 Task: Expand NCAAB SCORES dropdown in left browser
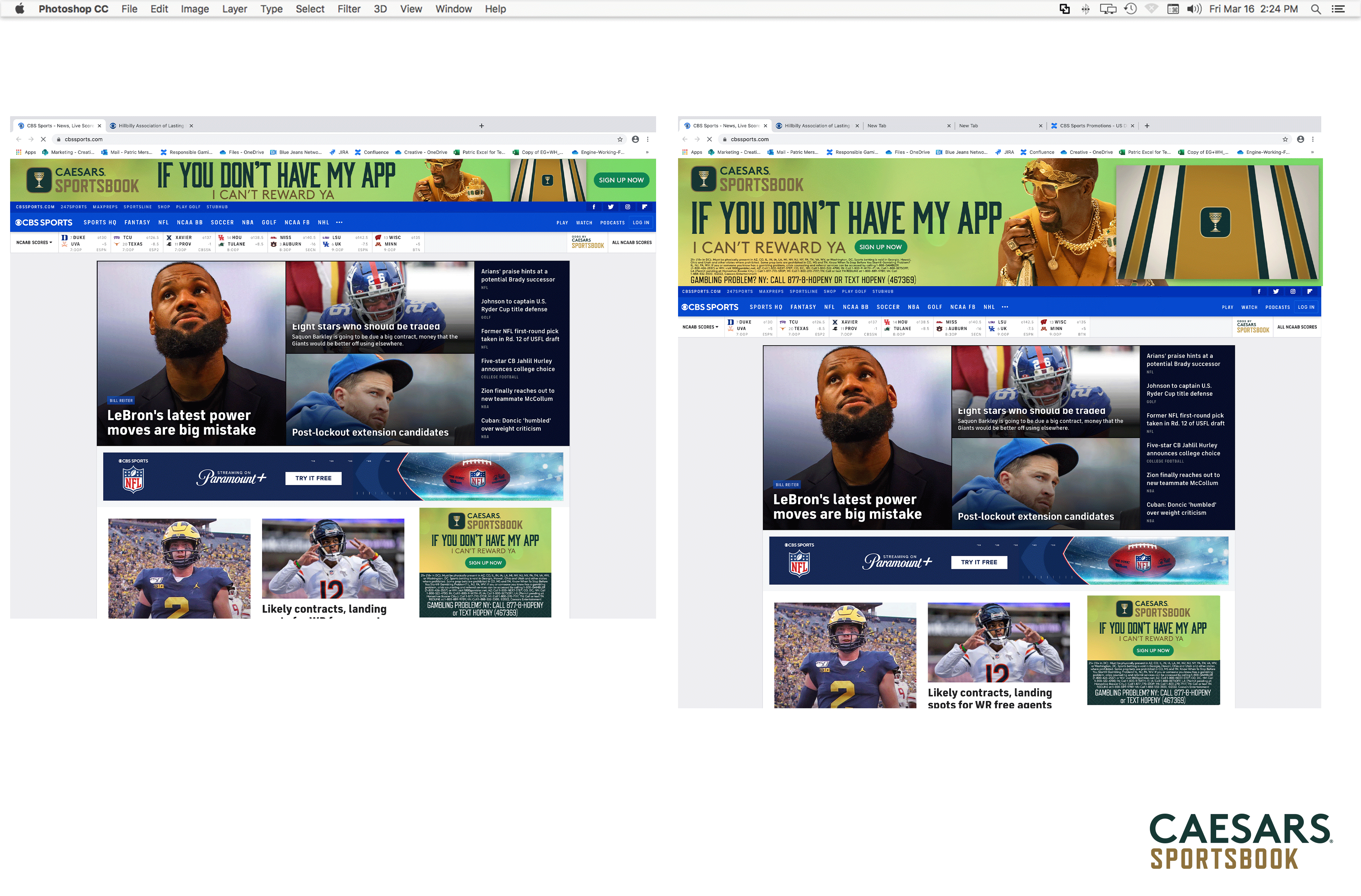tap(34, 242)
